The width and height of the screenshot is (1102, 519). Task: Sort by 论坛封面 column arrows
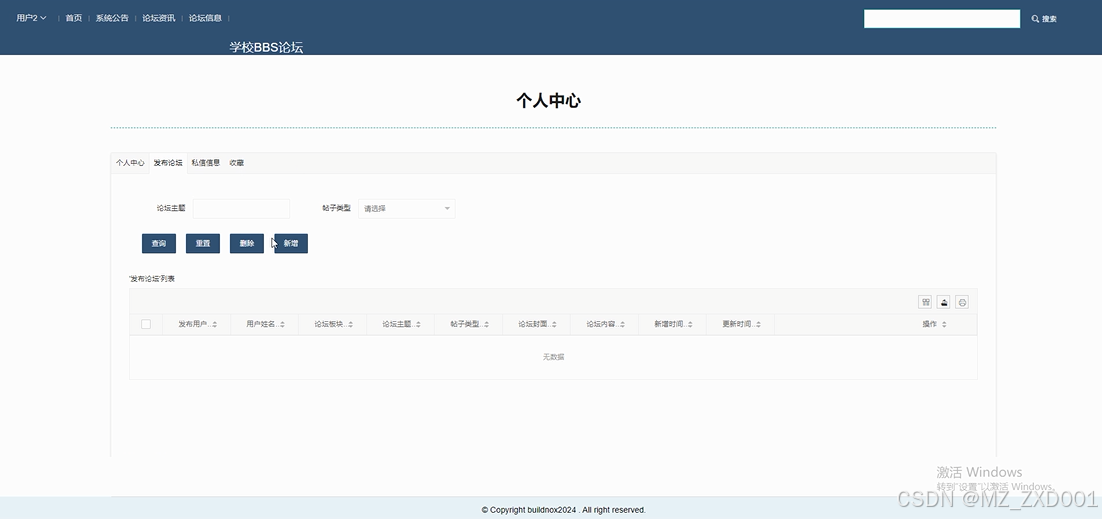tap(555, 324)
